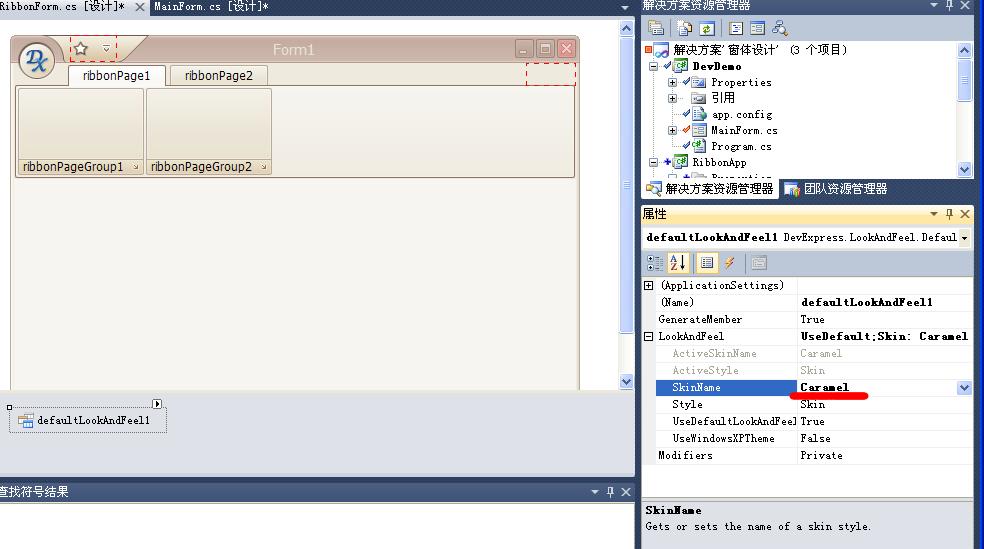Click View Code in Solution Explorer toolbar
Viewport: 984px width, 549px height.
(x=735, y=28)
